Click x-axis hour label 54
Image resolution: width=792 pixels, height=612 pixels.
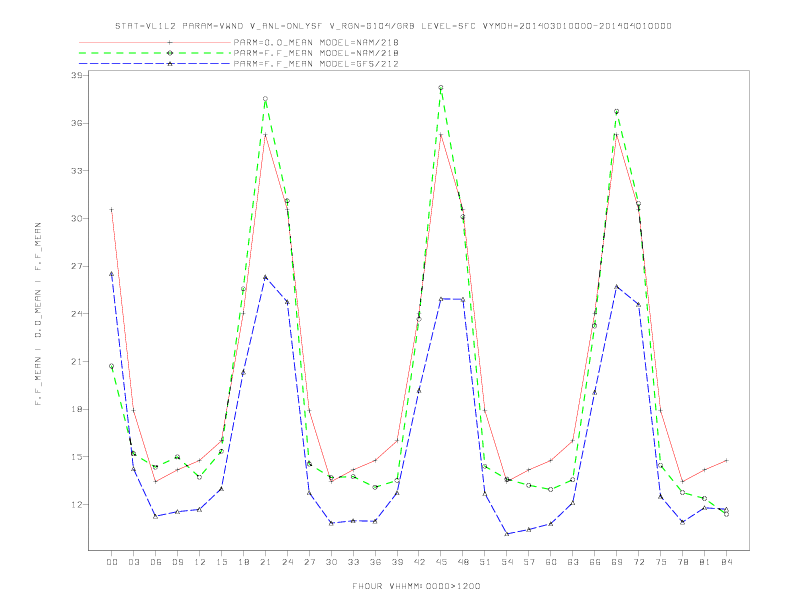pyautogui.click(x=507, y=562)
